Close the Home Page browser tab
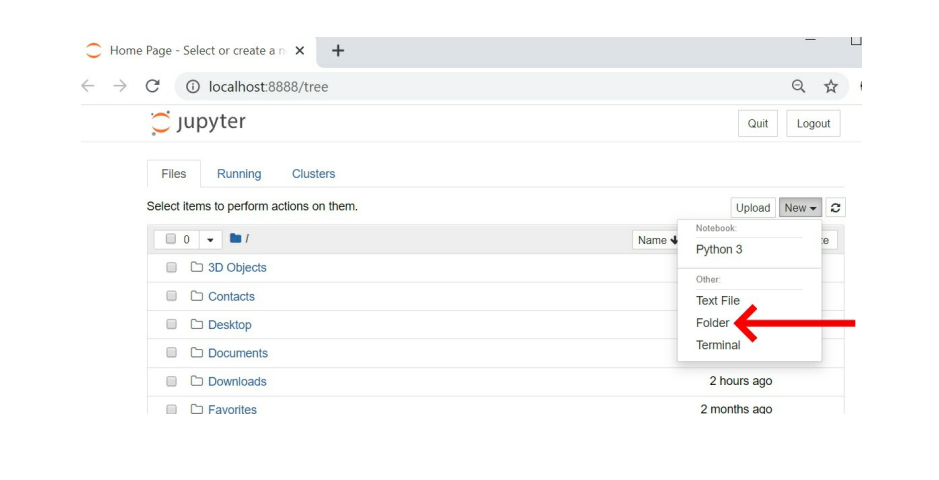 299,51
